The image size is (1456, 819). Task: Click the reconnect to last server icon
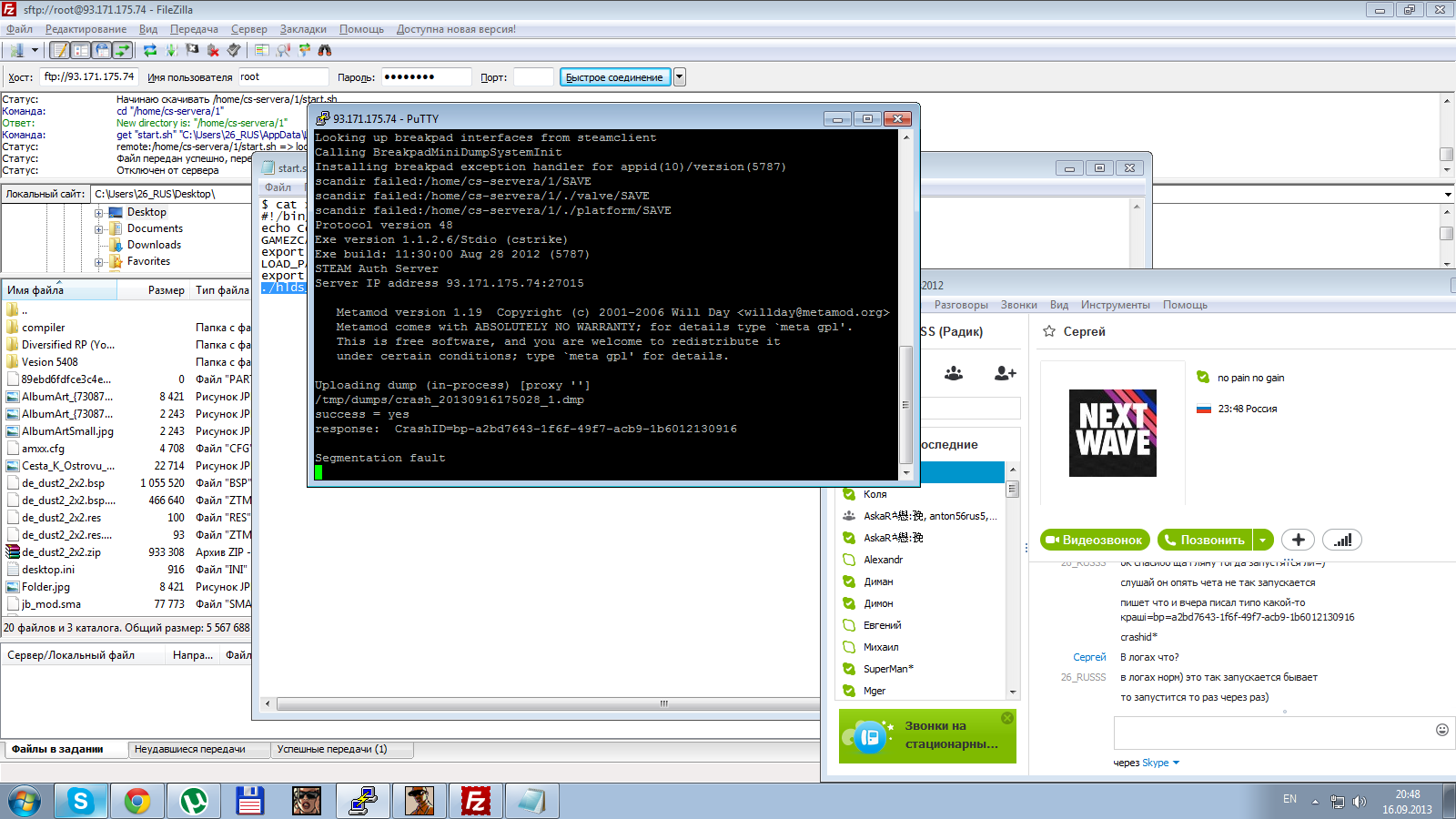pyautogui.click(x=234, y=51)
